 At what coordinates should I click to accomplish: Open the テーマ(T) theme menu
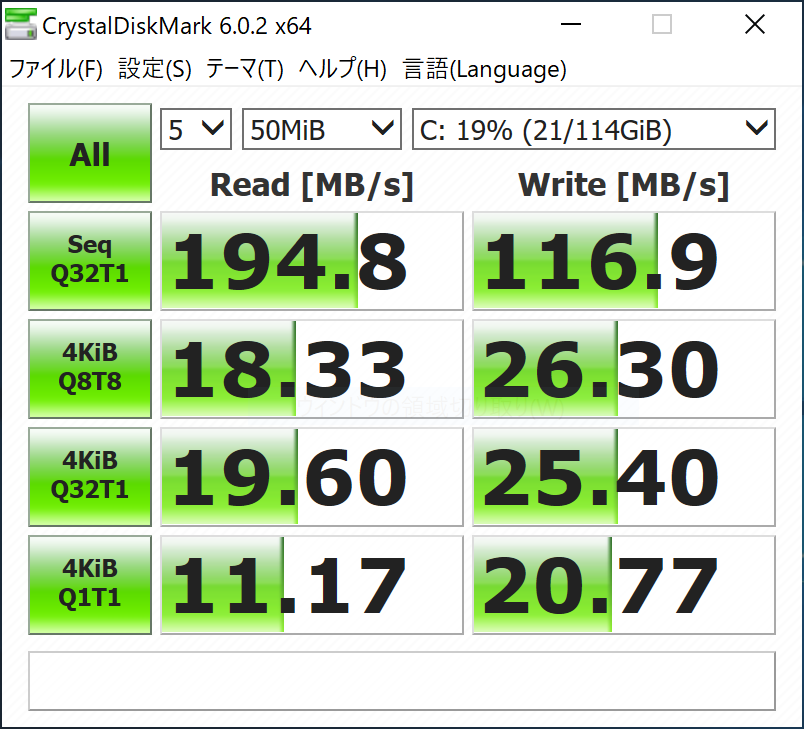tap(245, 69)
